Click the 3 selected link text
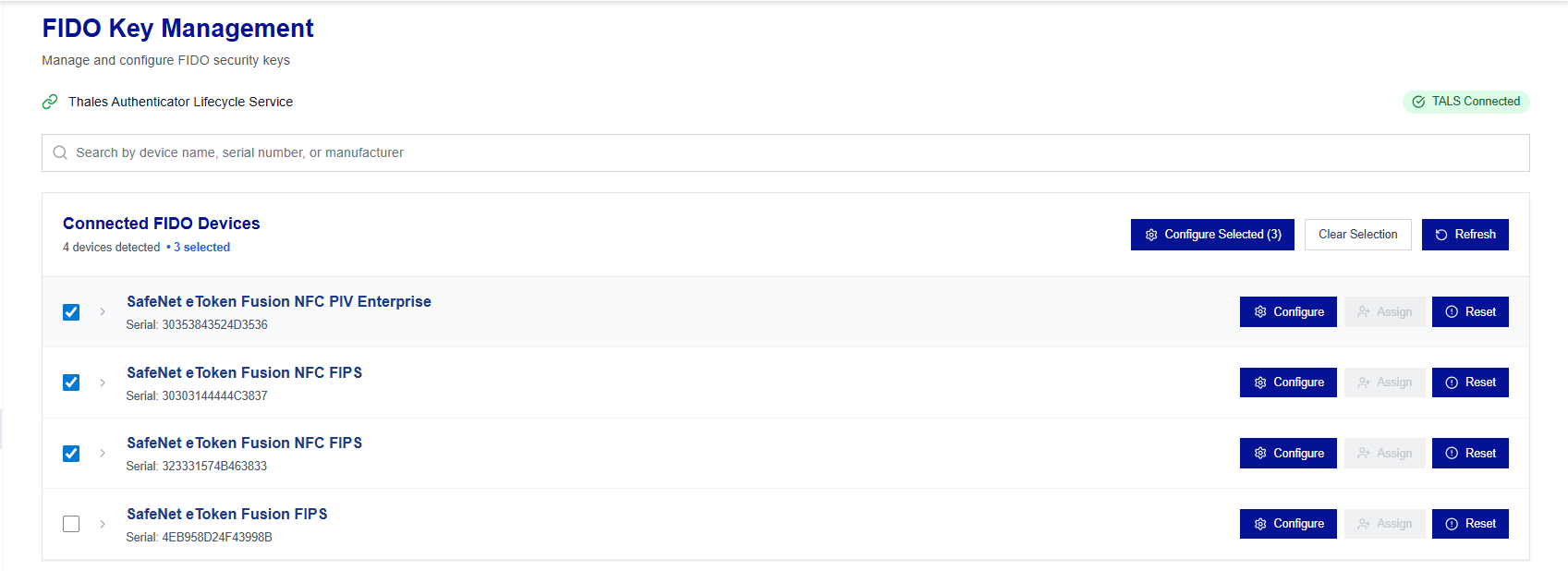This screenshot has height=571, width=1568. pyautogui.click(x=202, y=248)
